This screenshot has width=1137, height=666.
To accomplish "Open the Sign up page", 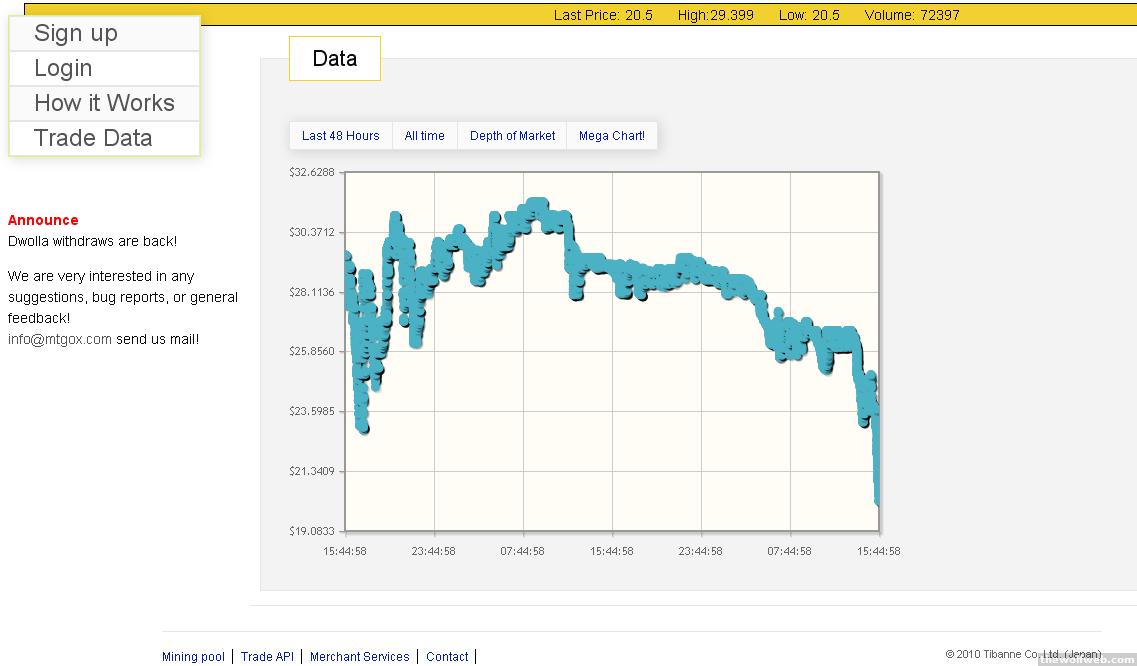I will [x=76, y=33].
